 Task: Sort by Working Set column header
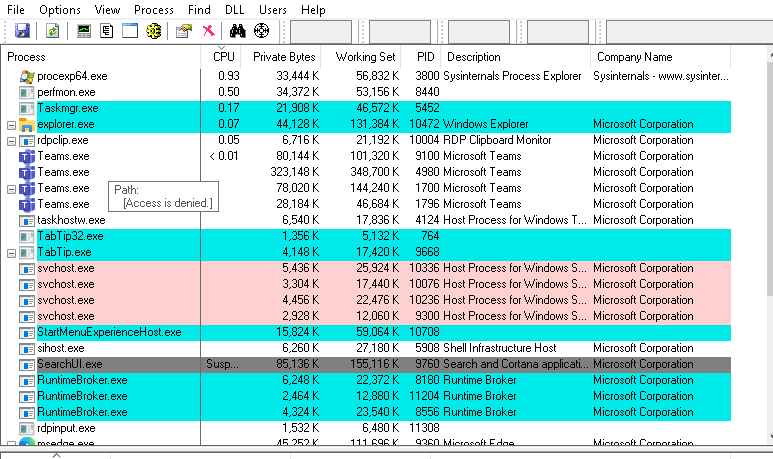click(x=361, y=57)
